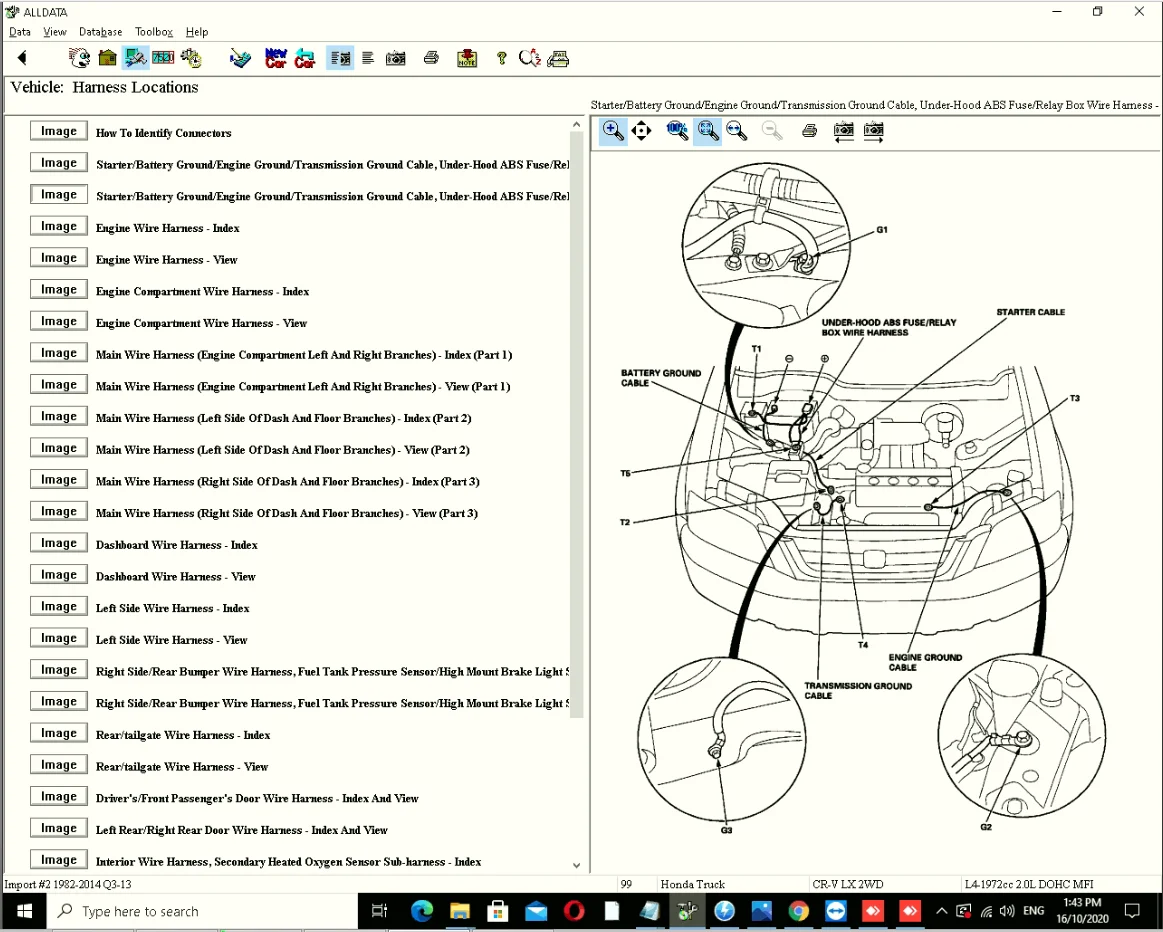Toggle the fit-to-window magnifier in image toolbar
The image size is (1163, 932).
707,131
